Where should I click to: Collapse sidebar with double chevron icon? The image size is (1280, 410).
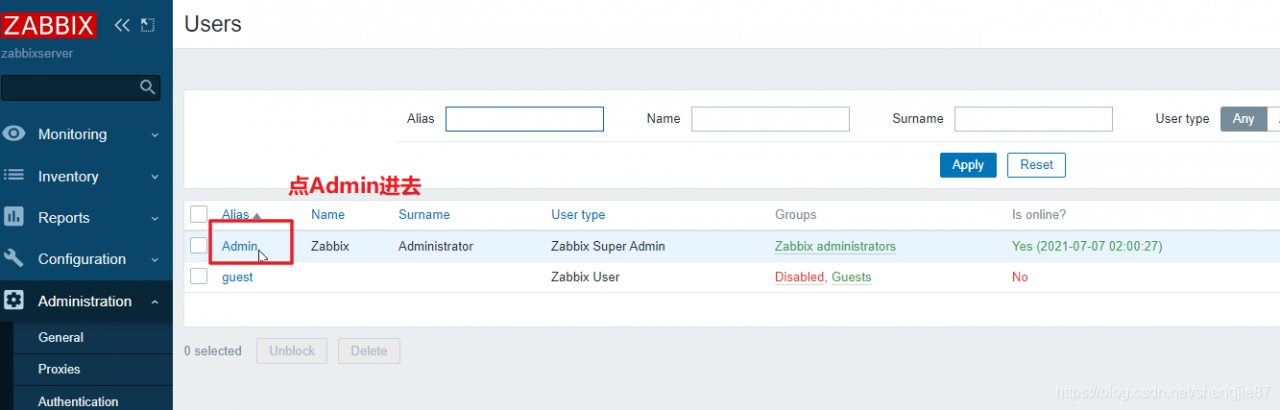122,25
